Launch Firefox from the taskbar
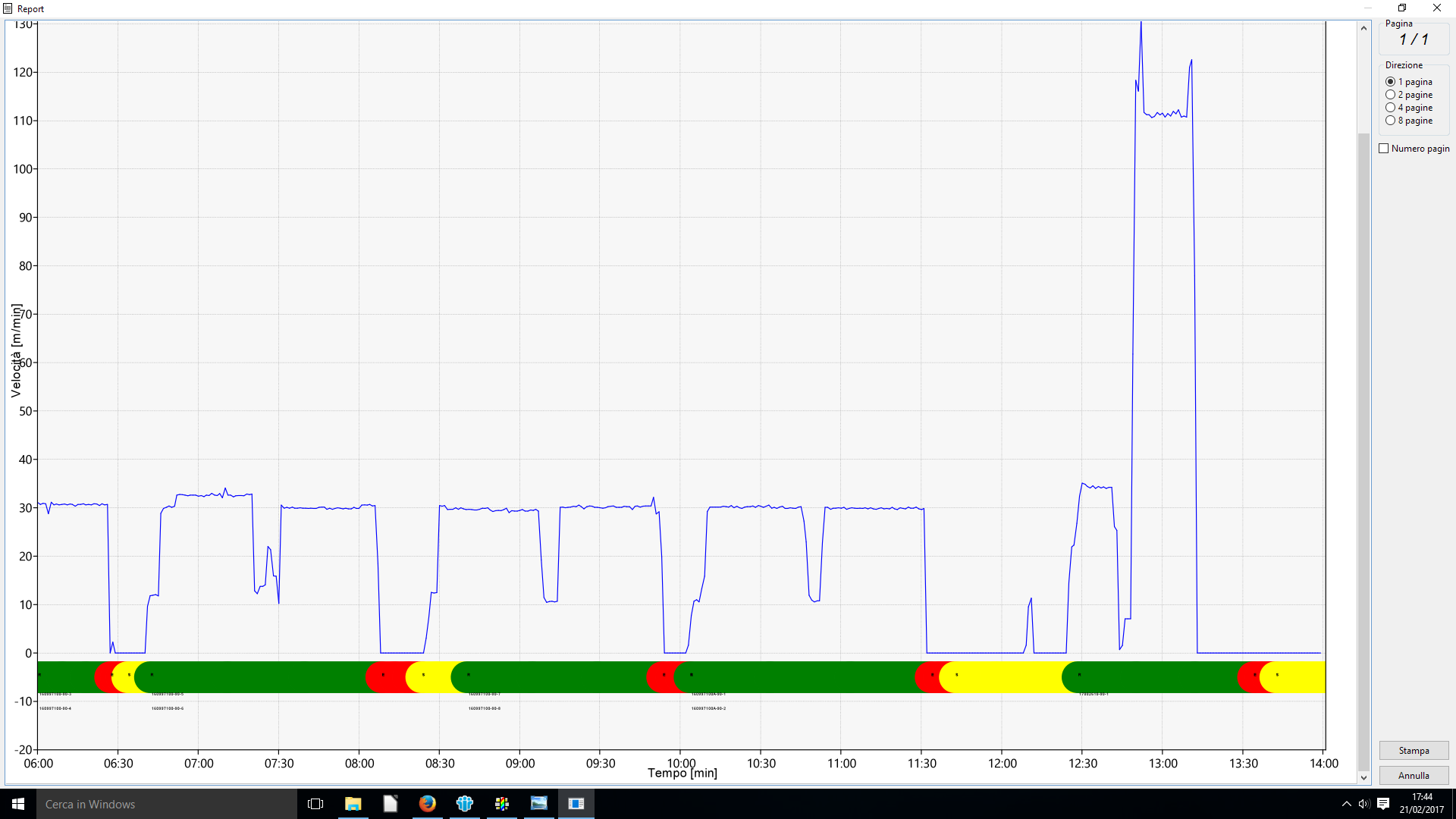 click(427, 804)
